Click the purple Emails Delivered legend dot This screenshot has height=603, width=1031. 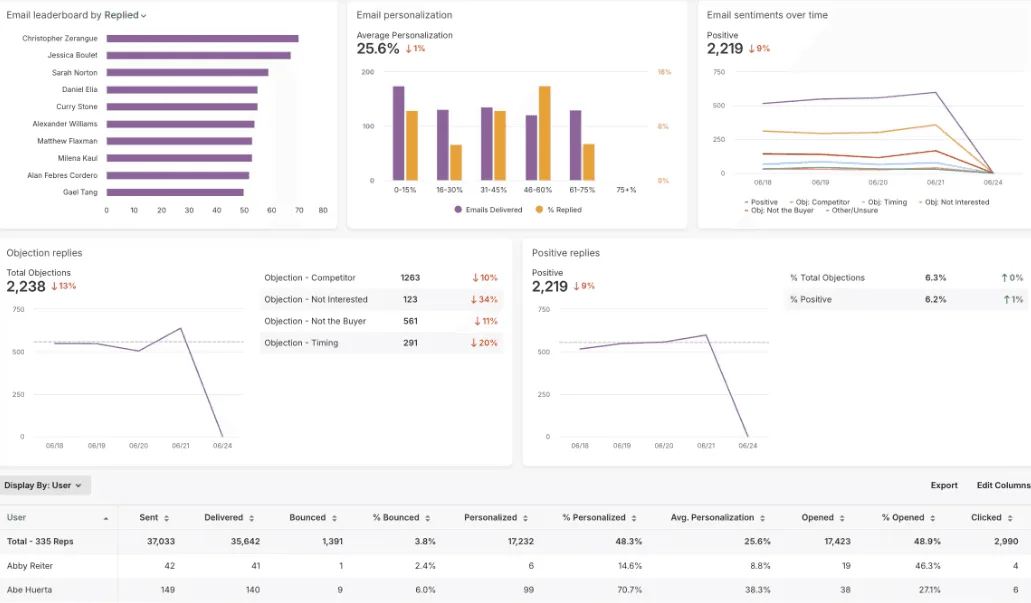[457, 210]
